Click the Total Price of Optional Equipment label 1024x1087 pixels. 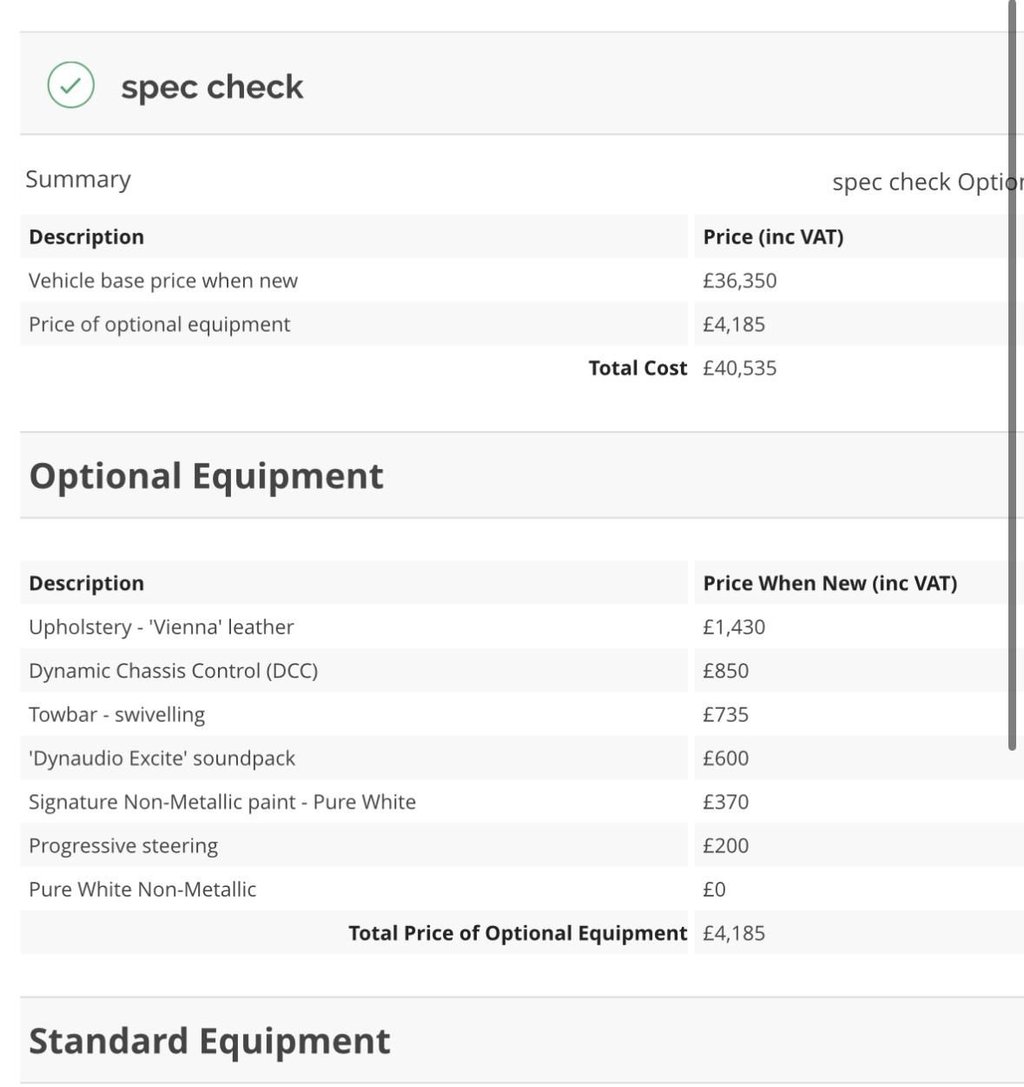coord(517,933)
